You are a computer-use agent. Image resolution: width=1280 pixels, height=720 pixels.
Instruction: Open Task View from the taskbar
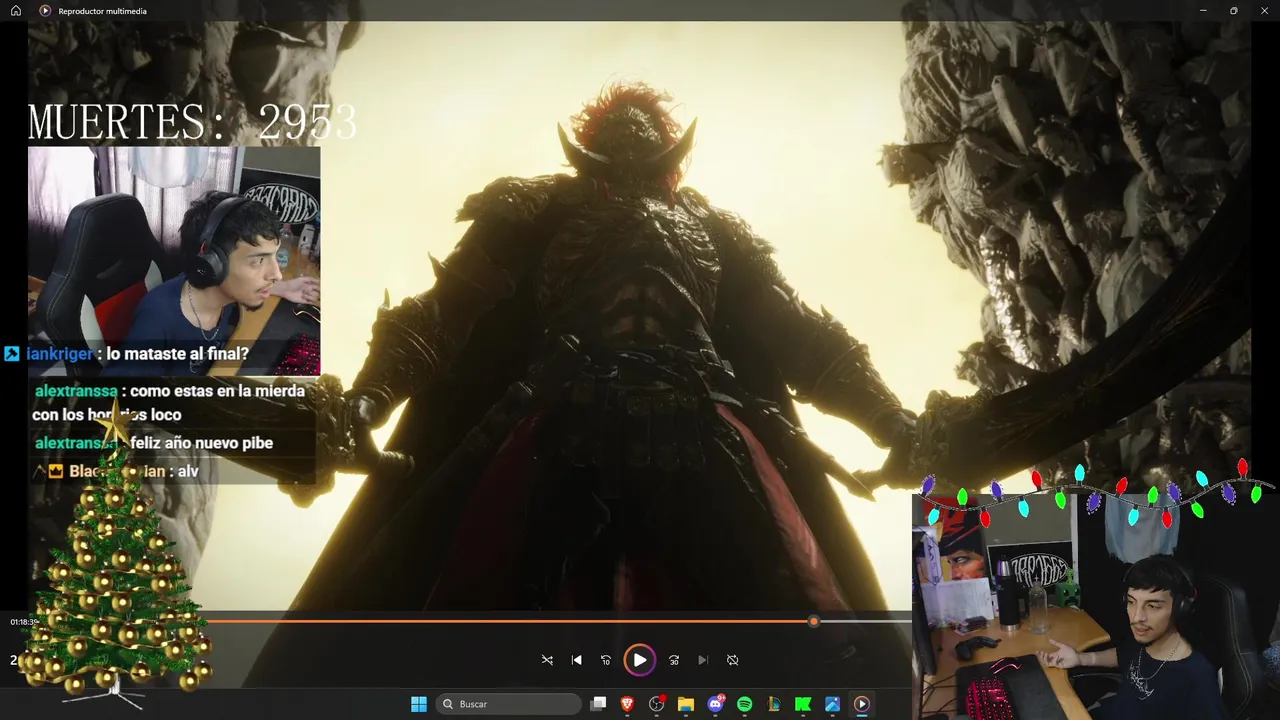tap(598, 704)
